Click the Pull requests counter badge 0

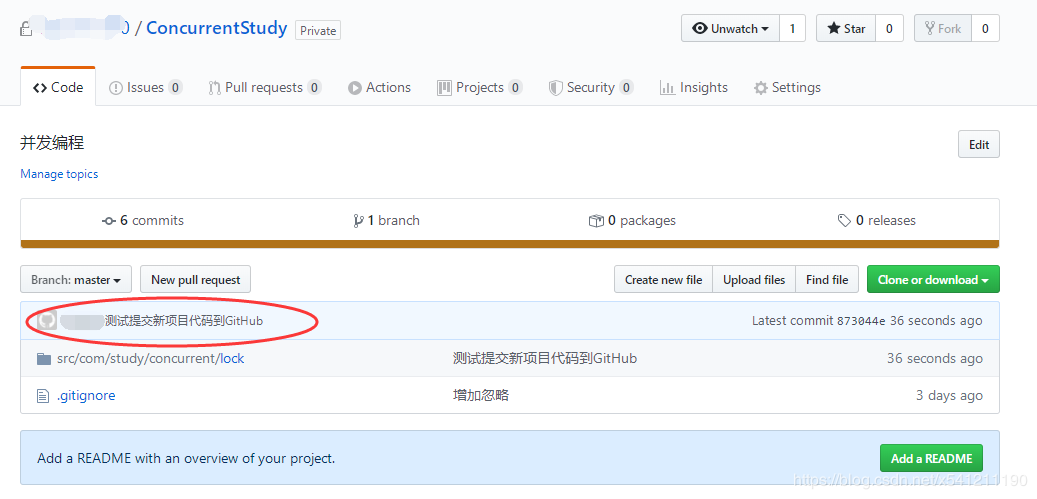tap(314, 87)
